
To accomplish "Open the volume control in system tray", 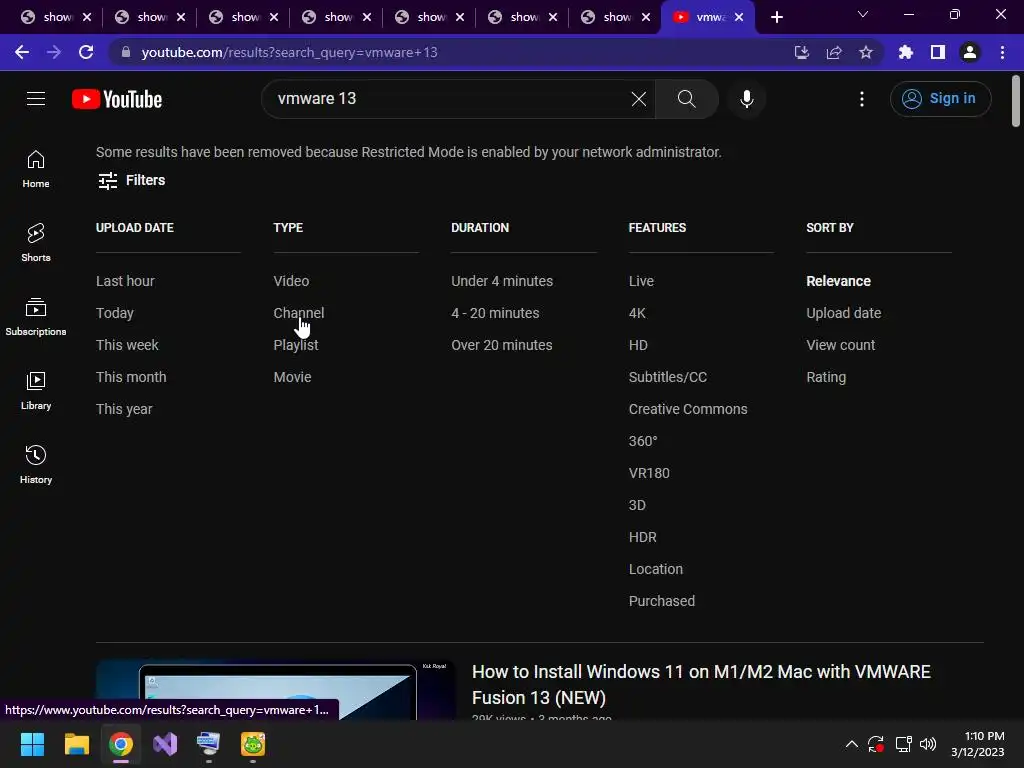I will pyautogui.click(x=927, y=744).
